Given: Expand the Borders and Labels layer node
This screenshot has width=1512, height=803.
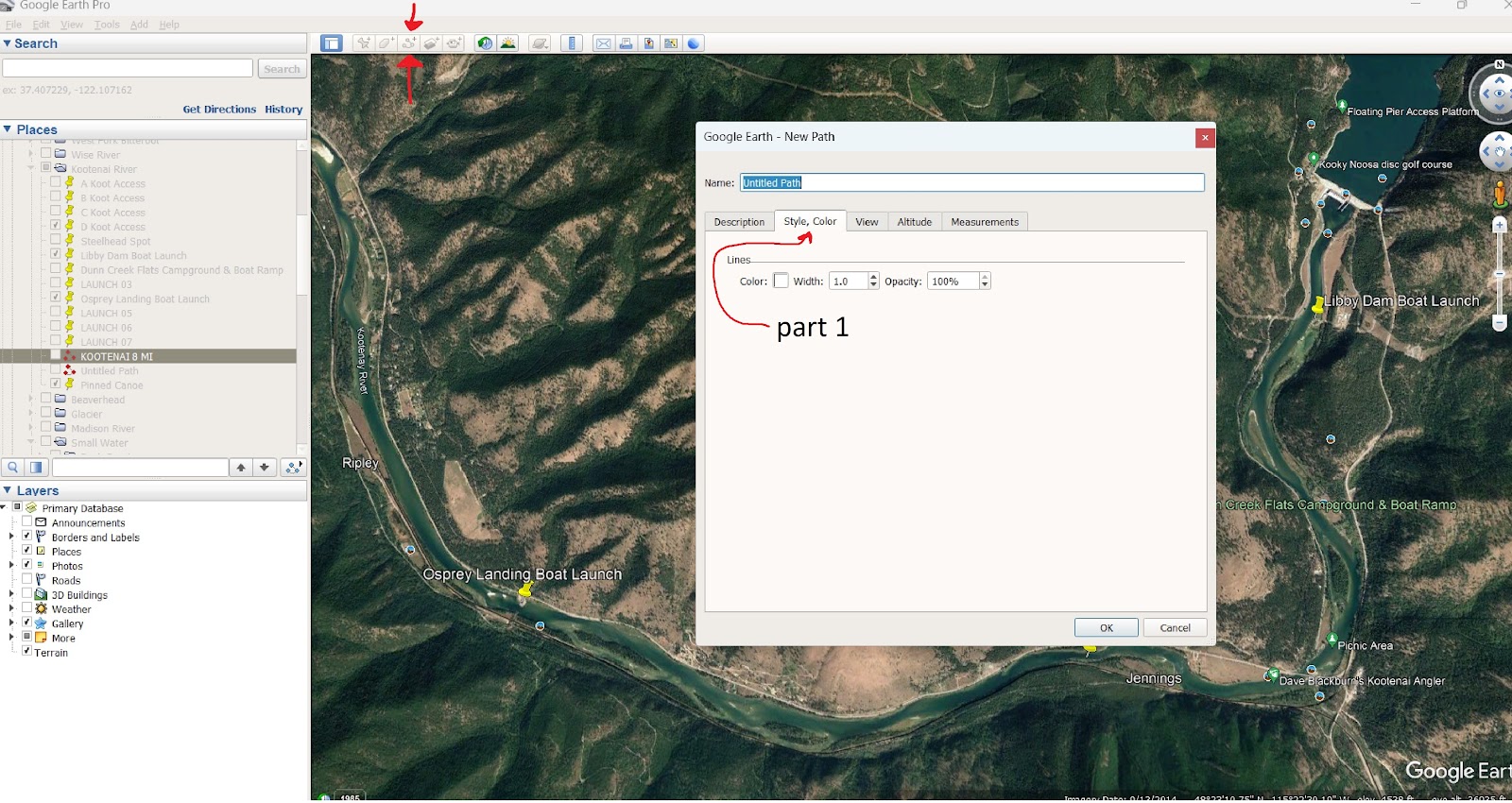Looking at the screenshot, I should (11, 537).
